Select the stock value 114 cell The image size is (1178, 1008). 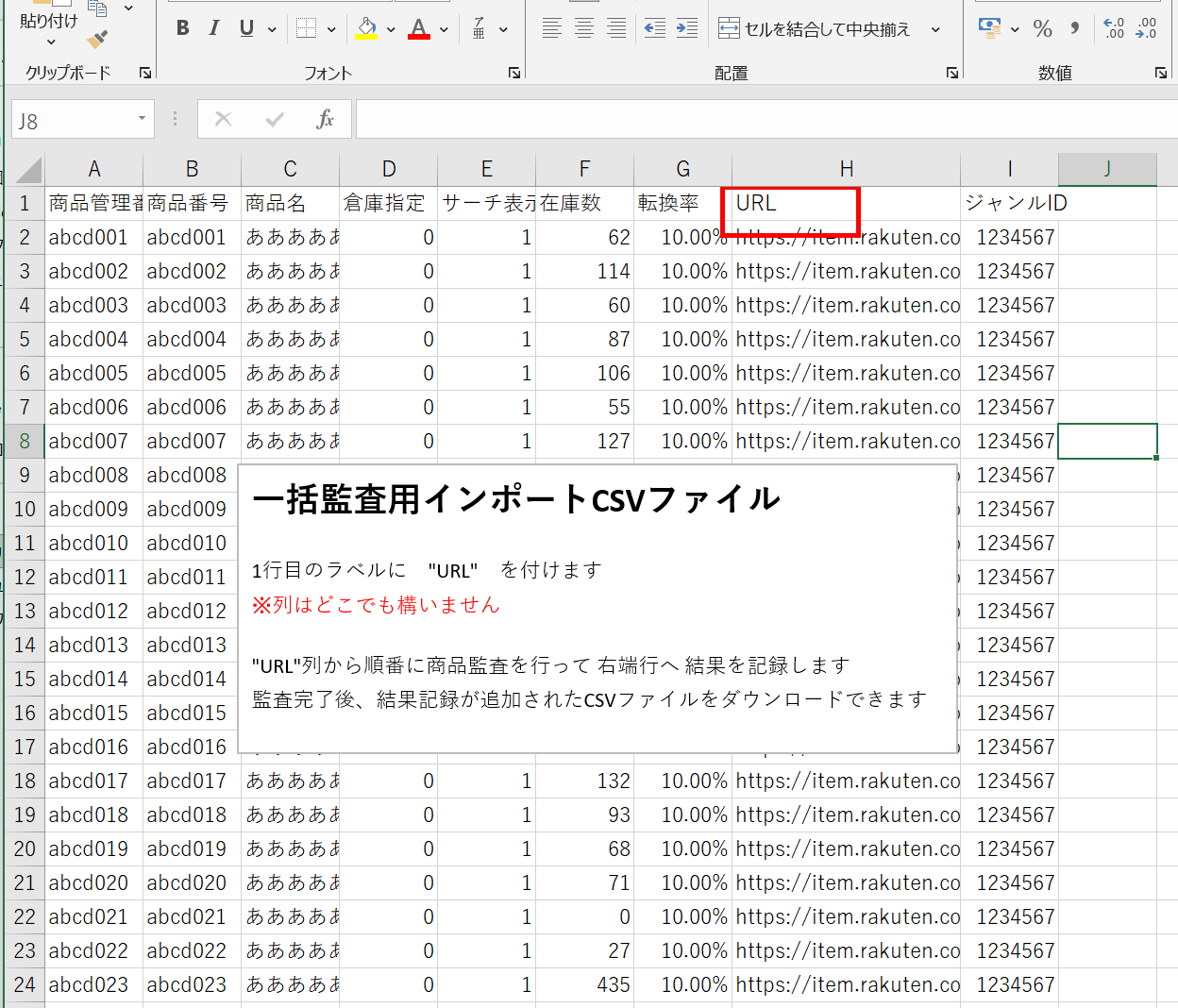point(585,271)
